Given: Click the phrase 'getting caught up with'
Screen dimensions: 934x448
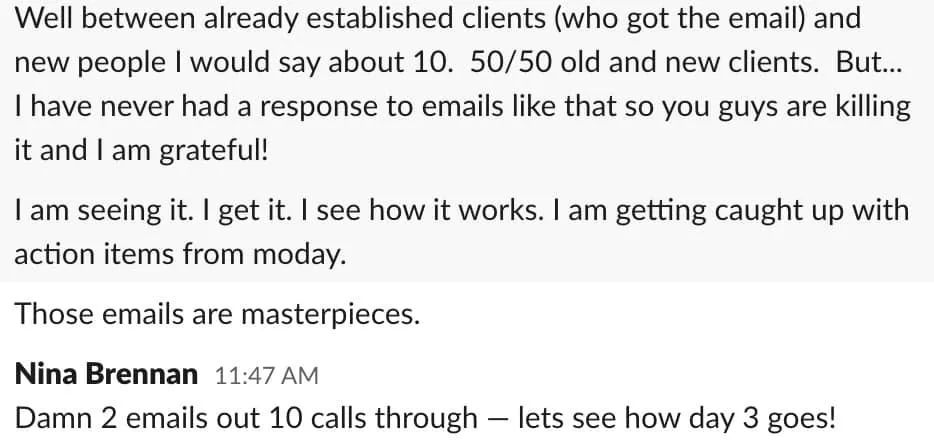Looking at the screenshot, I should [762, 212].
